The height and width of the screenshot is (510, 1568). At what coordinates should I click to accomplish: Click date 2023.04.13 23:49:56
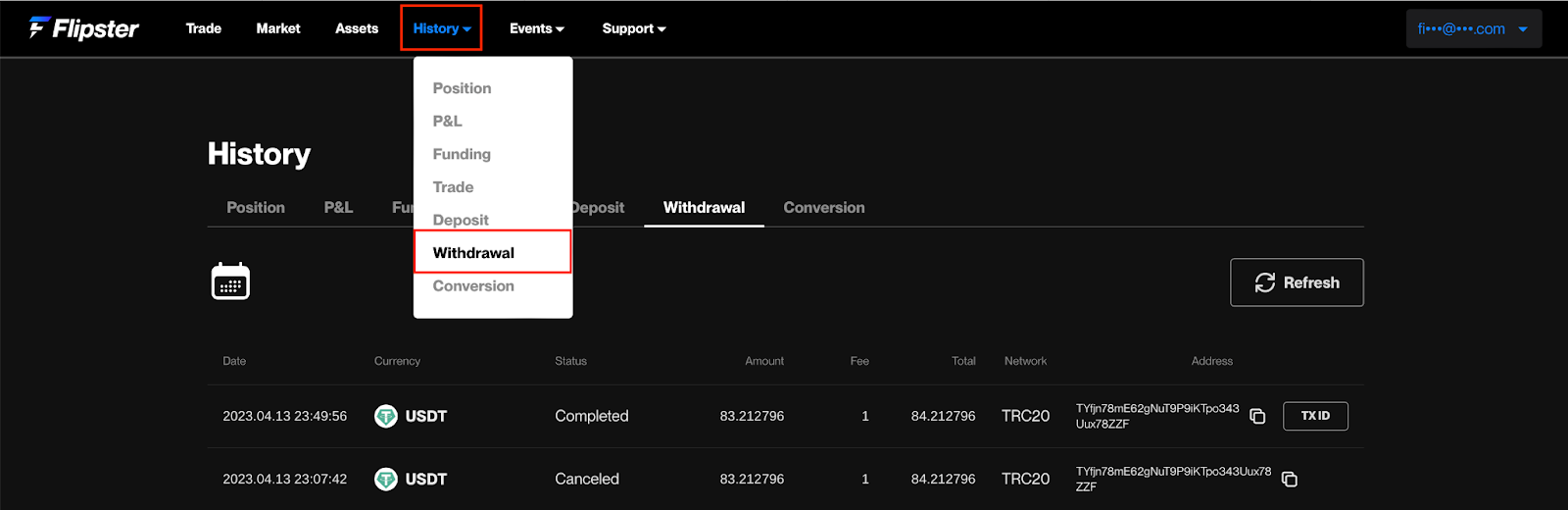click(284, 416)
